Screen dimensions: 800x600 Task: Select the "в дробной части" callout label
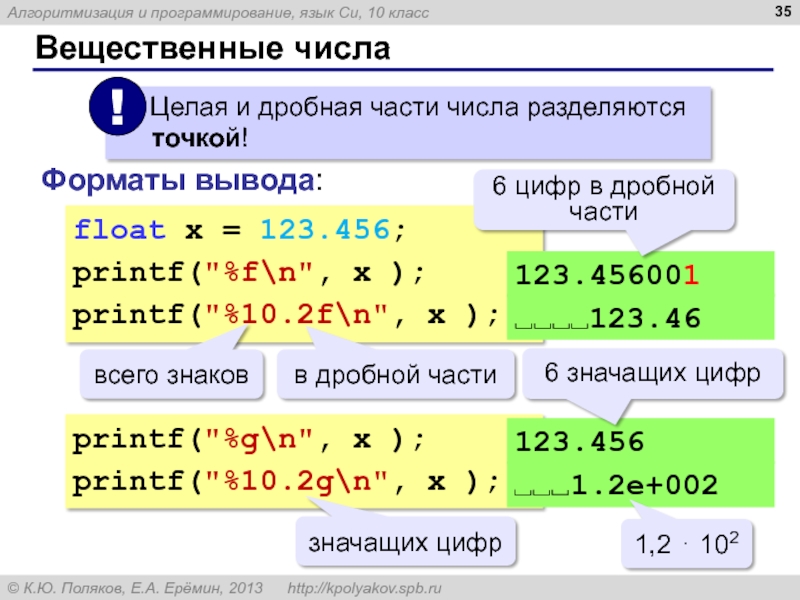click(x=395, y=376)
